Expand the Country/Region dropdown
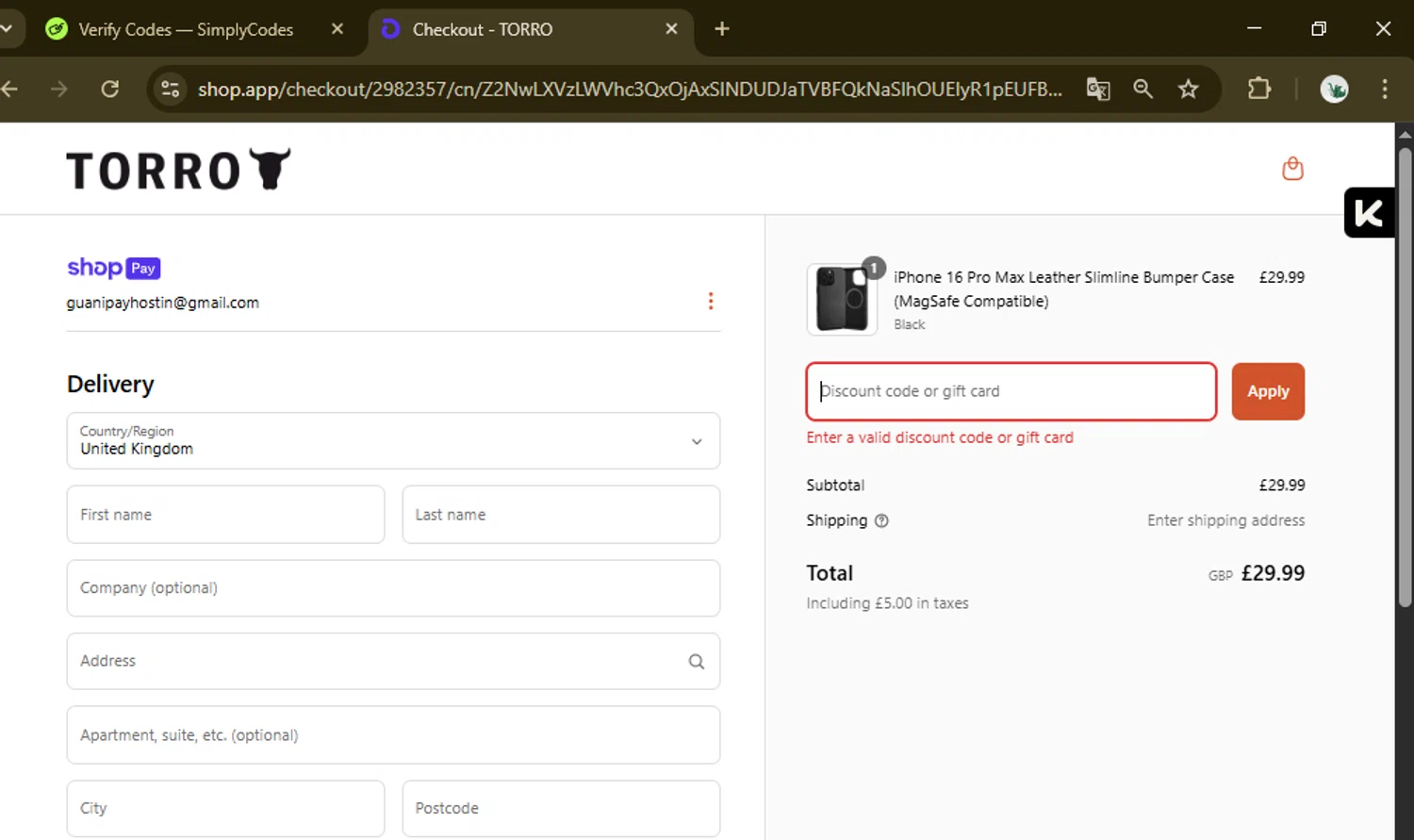This screenshot has height=840, width=1414. point(393,440)
